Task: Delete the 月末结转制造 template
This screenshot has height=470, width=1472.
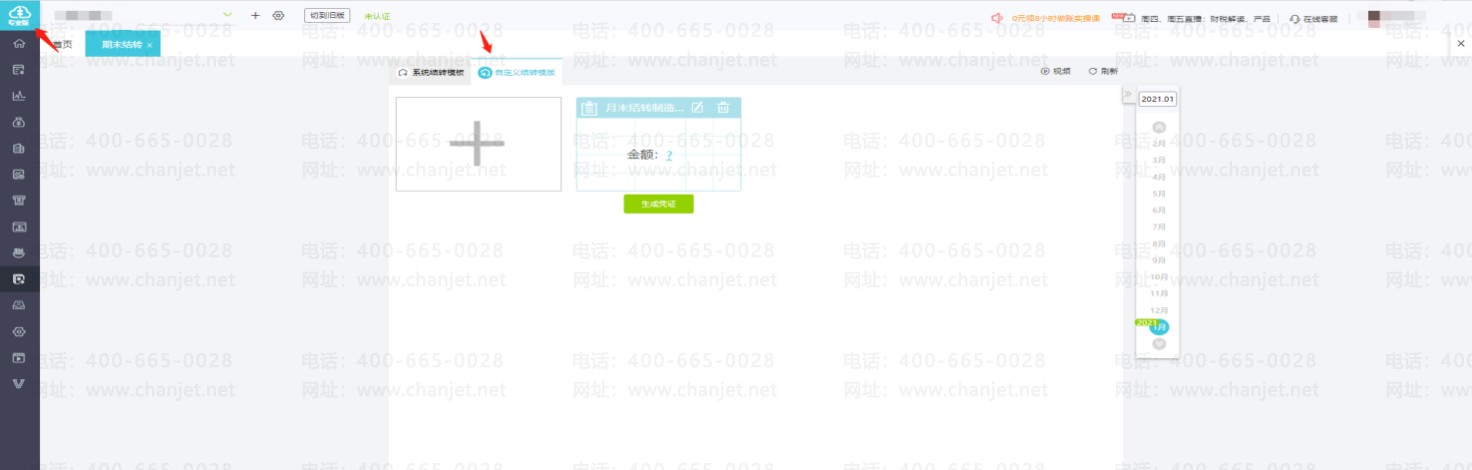Action: [x=723, y=108]
